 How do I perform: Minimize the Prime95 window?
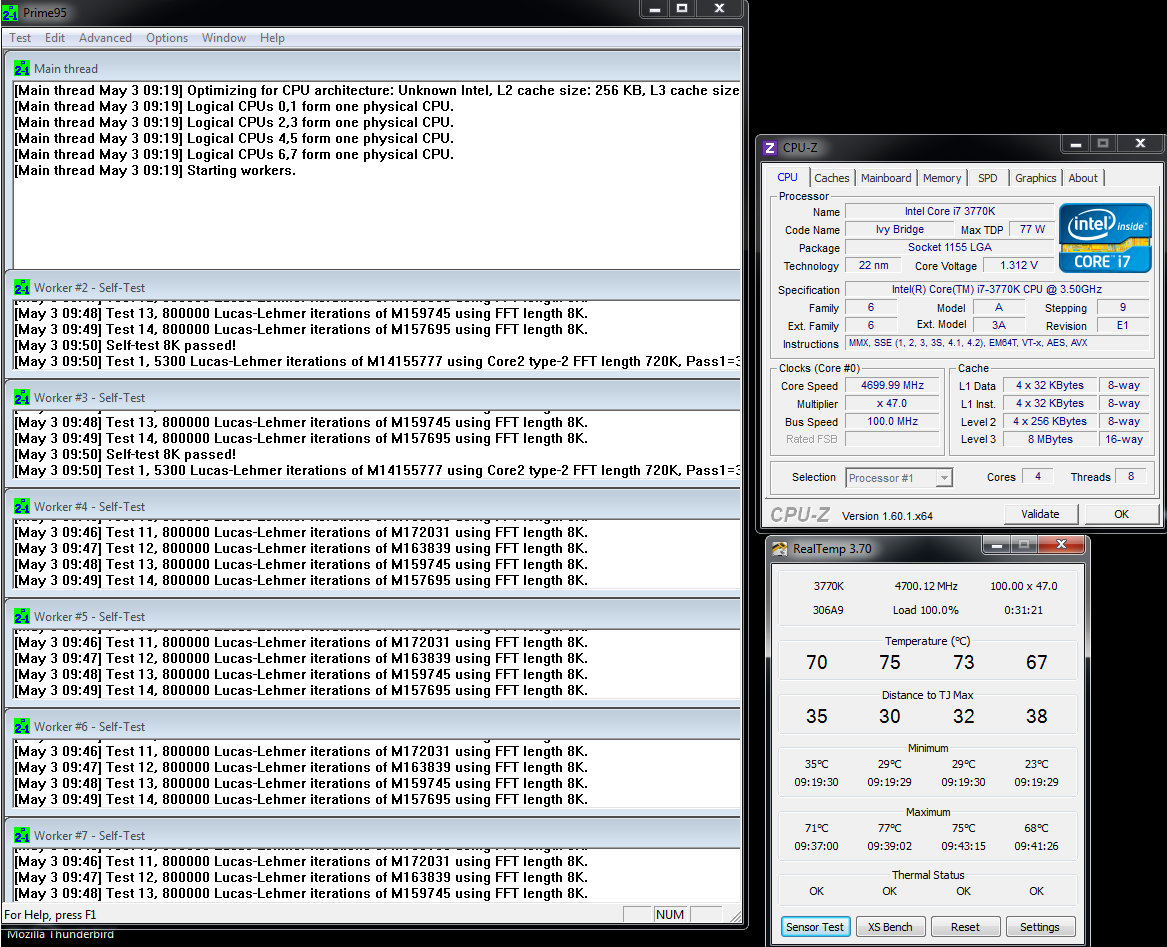coord(655,9)
